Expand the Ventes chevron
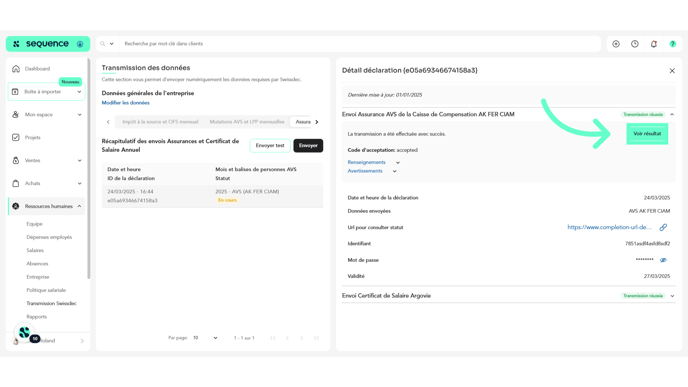Image resolution: width=688 pixels, height=387 pixels. 79,161
